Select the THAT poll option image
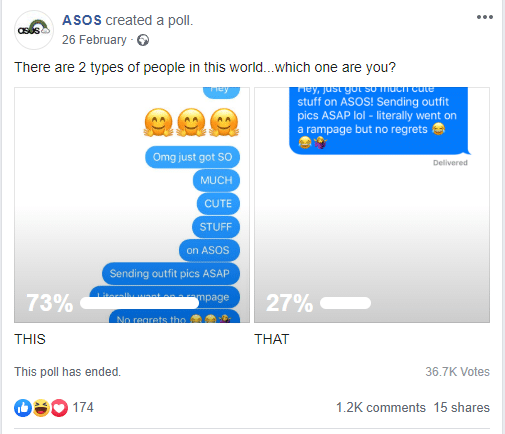Viewport: 505px width, 434px height. click(372, 205)
